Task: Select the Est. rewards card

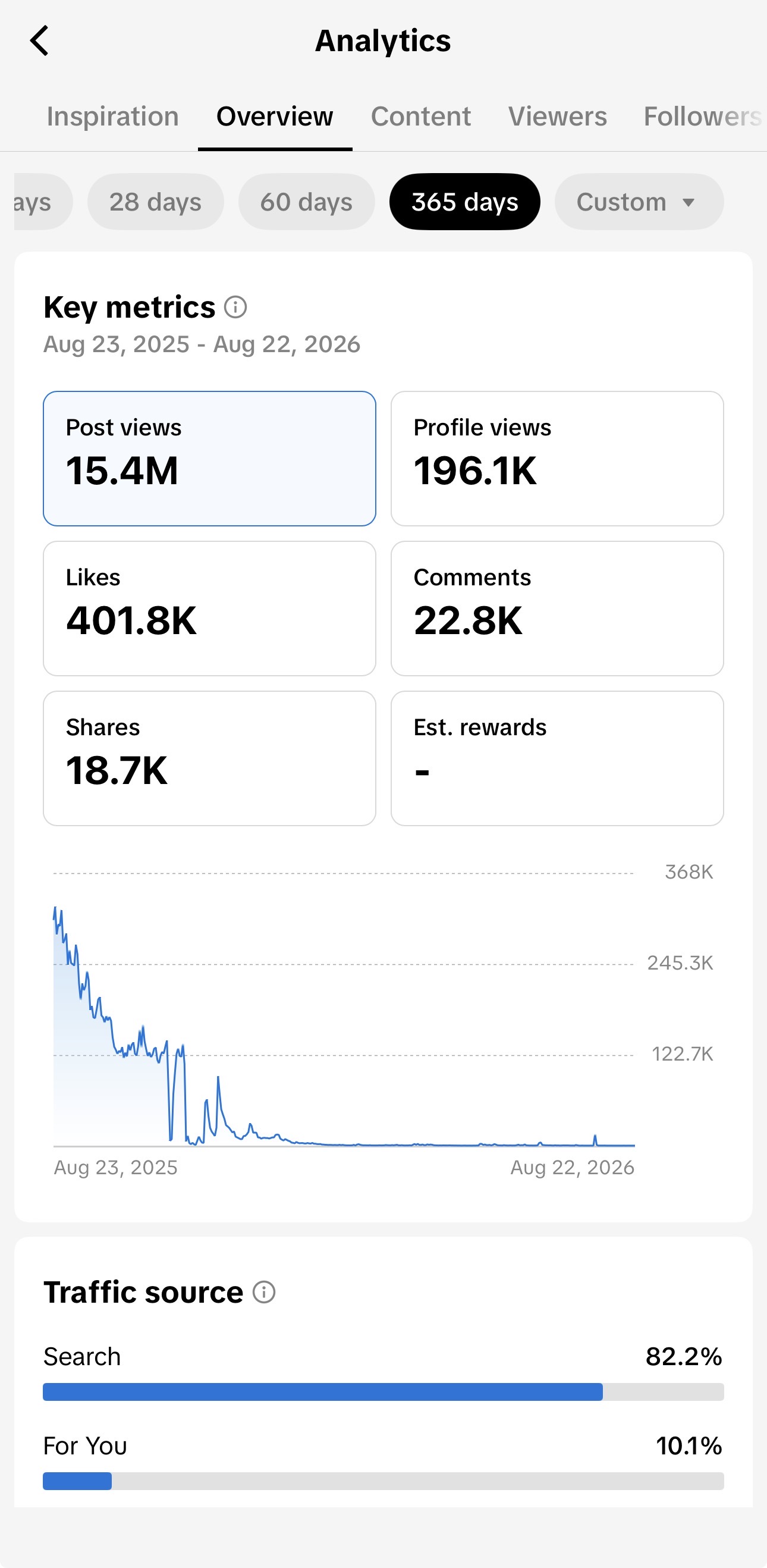Action: pos(557,758)
